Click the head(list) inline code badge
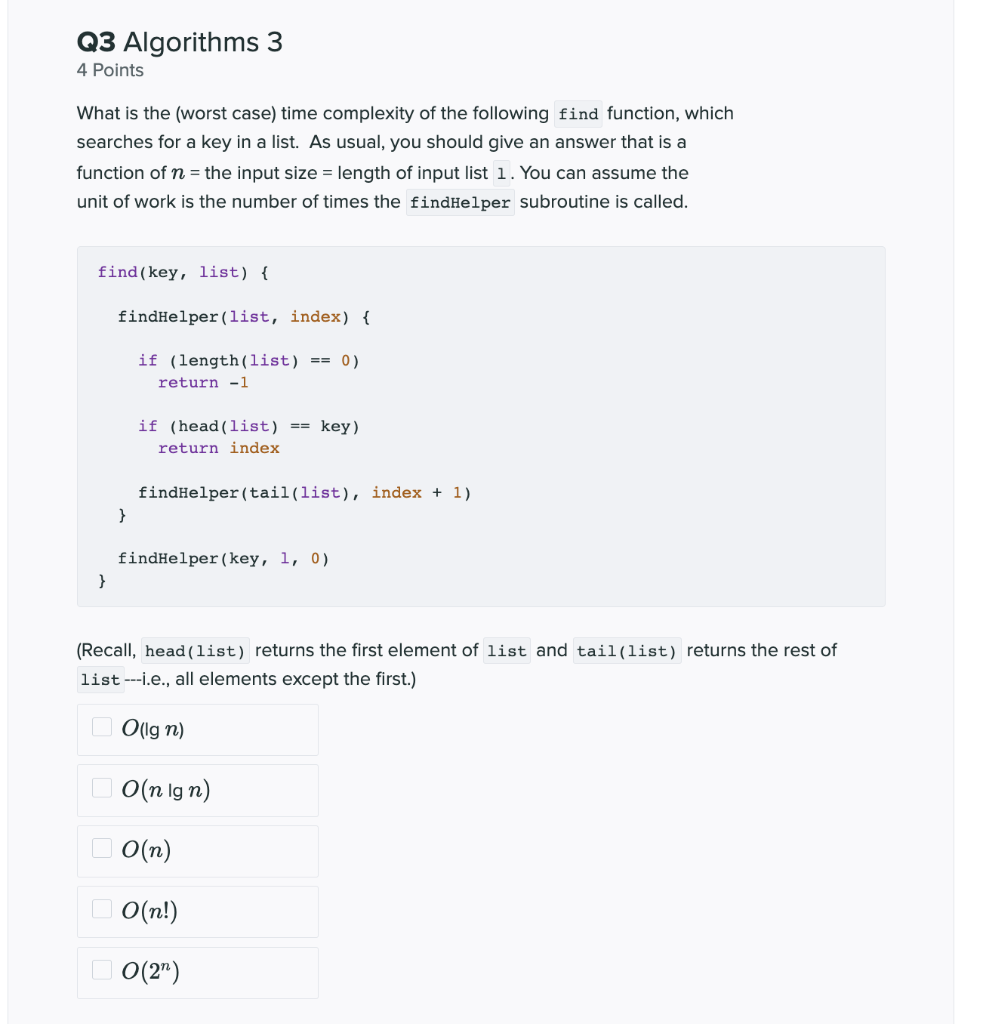The height and width of the screenshot is (1024, 986). [x=195, y=650]
